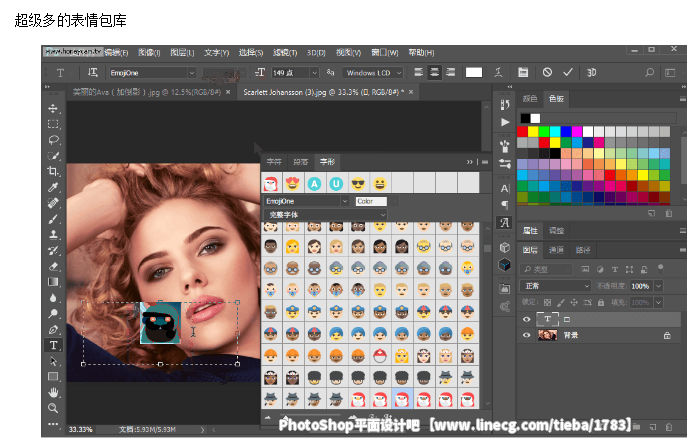
Task: Select the Eyedropper tool
Action: click(53, 187)
